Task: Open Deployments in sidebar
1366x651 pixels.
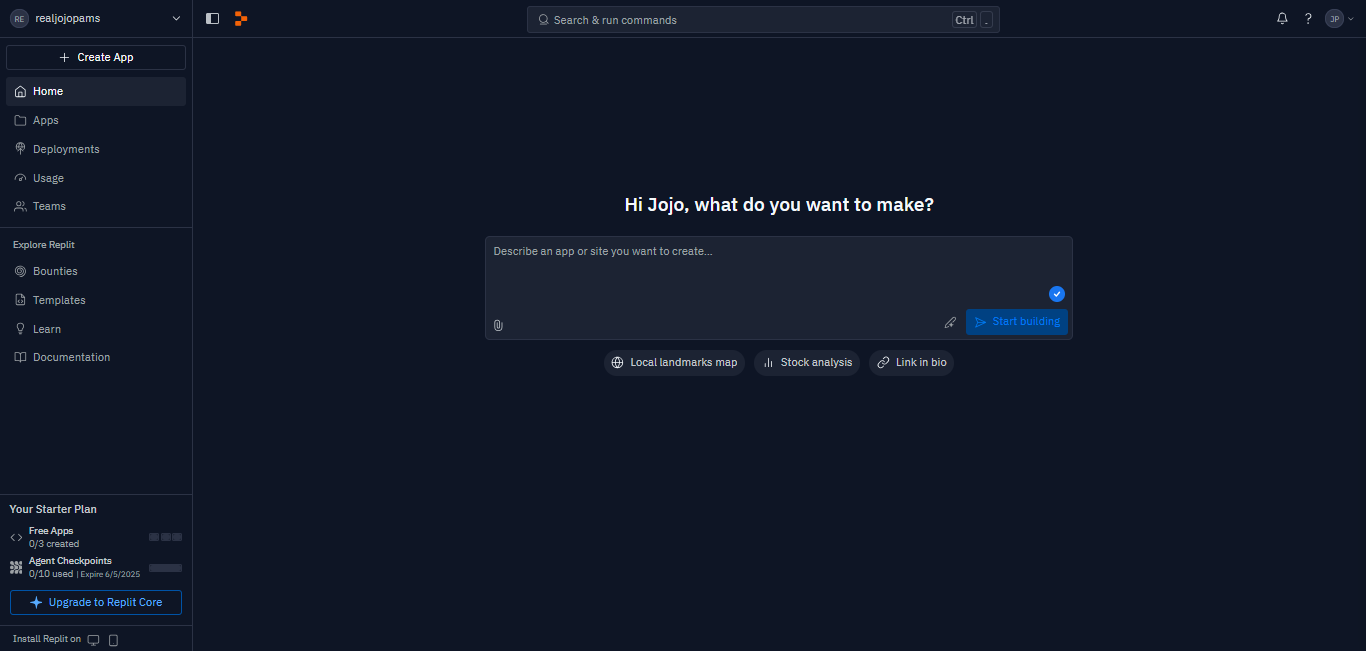Action: click(x=96, y=149)
